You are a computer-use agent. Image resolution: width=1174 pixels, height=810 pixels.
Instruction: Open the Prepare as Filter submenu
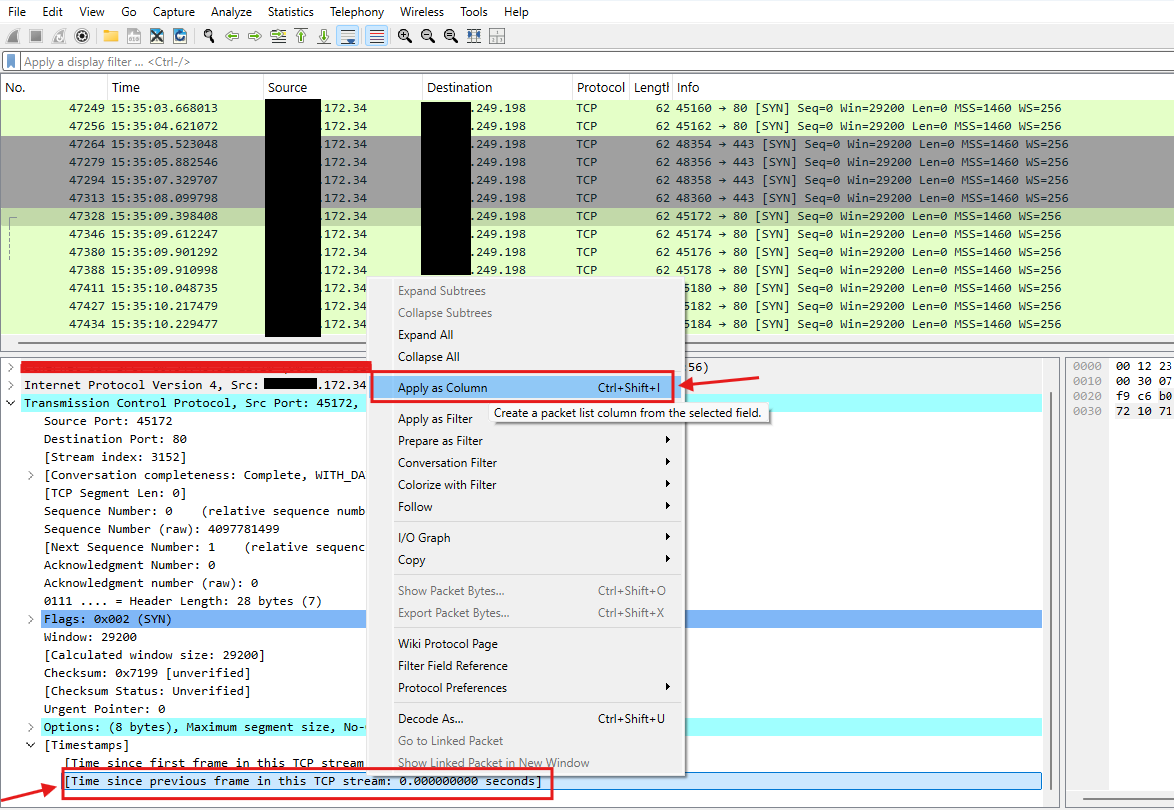[440, 441]
